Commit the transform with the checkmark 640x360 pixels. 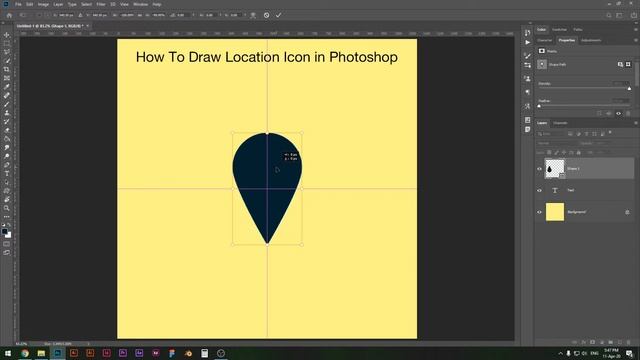(x=278, y=15)
